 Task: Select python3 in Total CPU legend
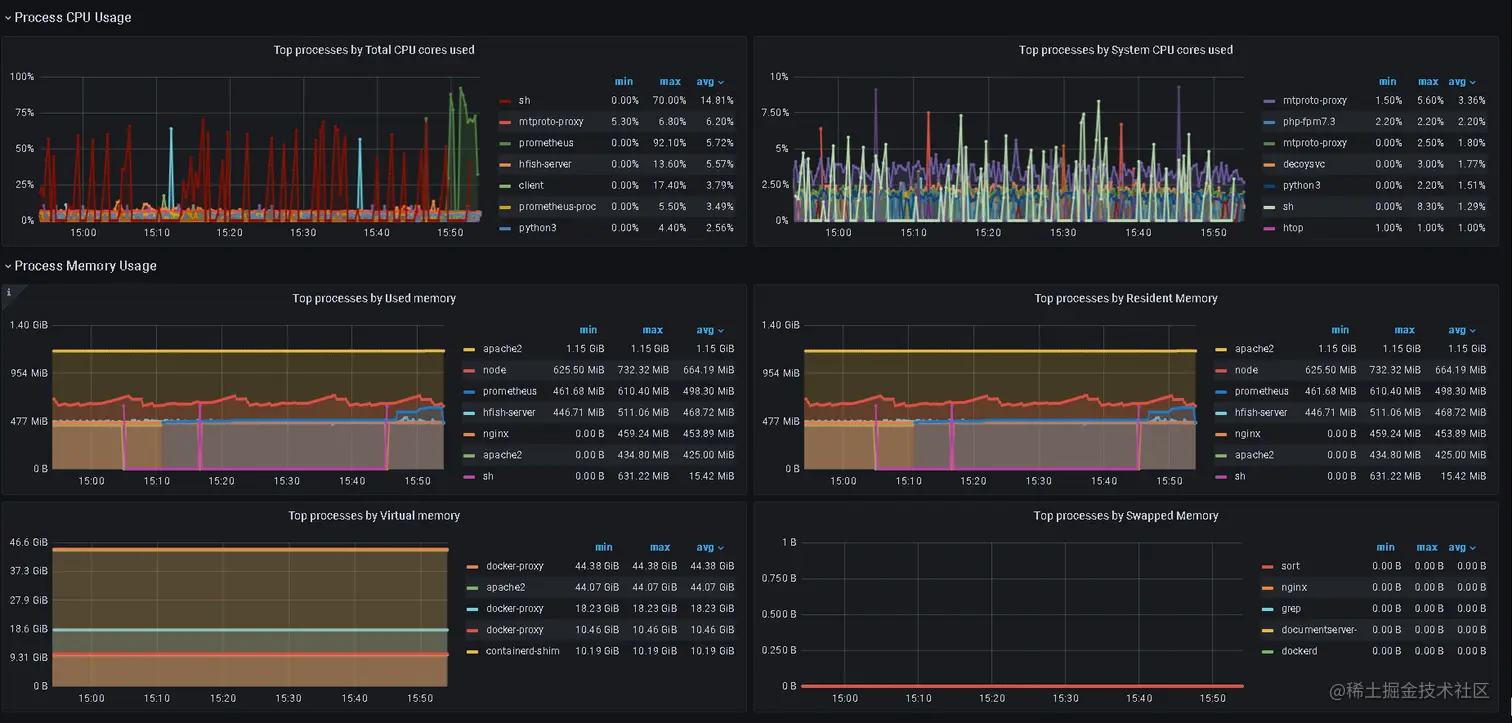(x=537, y=228)
